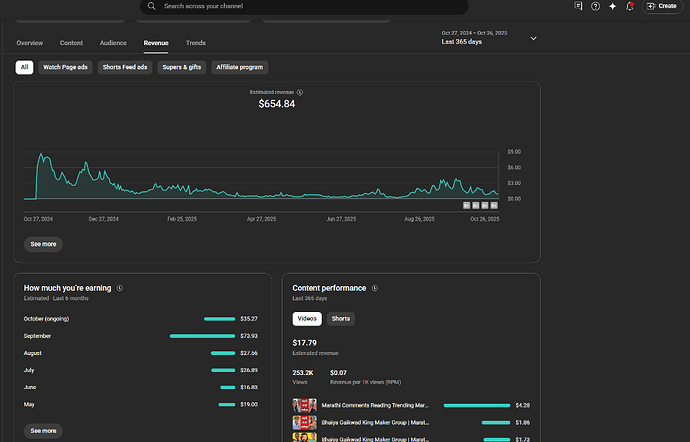Expand the Last 365 days date range dropdown
Image resolution: width=690 pixels, height=442 pixels.
pos(533,38)
